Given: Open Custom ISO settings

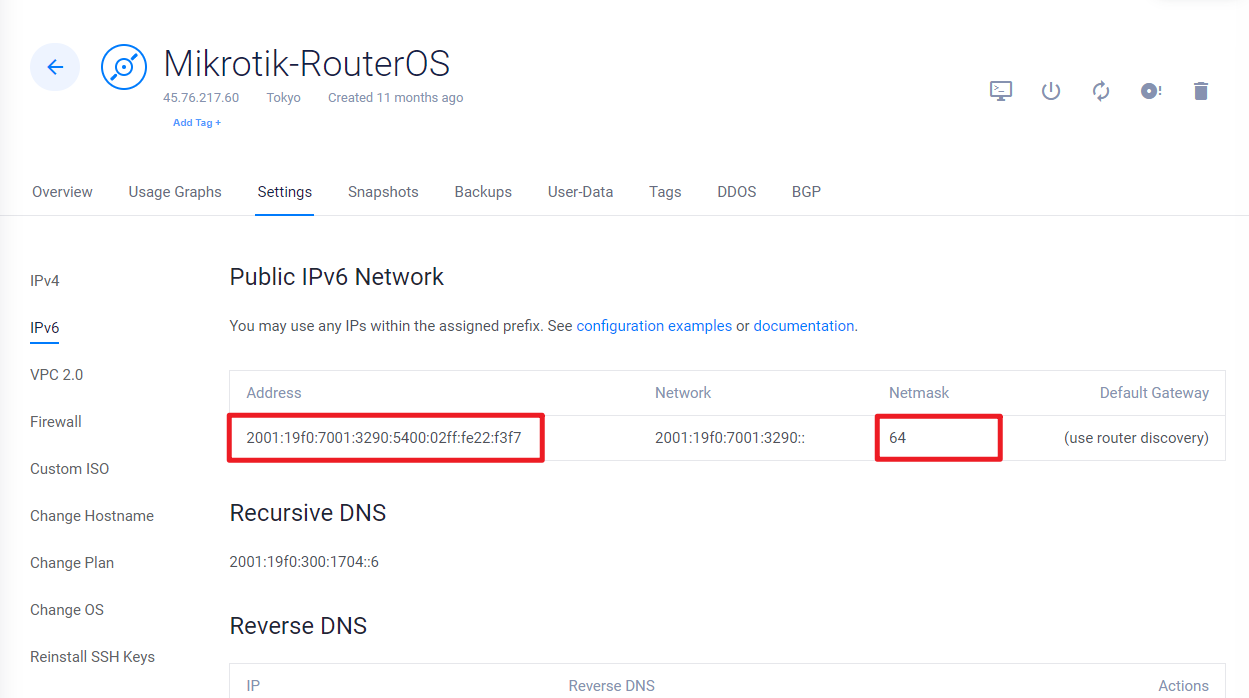Looking at the screenshot, I should 69,468.
